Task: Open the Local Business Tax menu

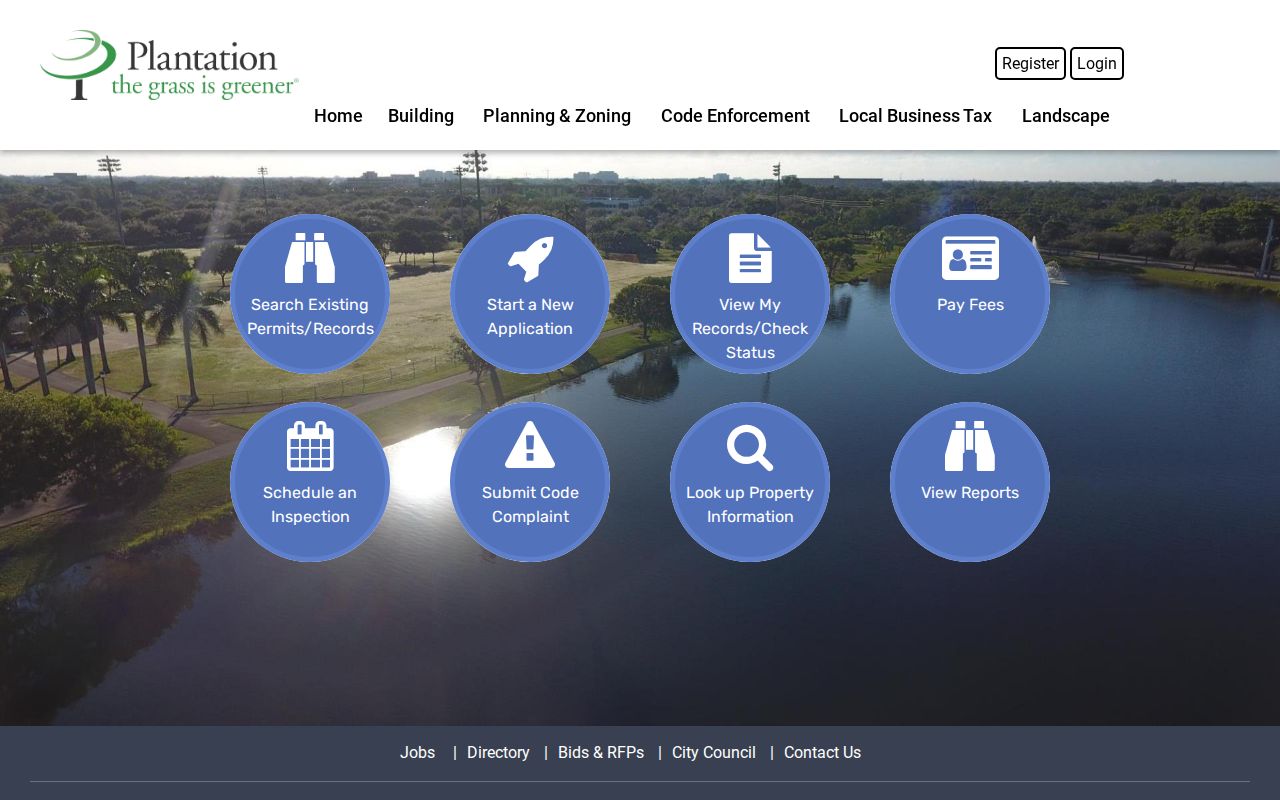Action: tap(915, 116)
